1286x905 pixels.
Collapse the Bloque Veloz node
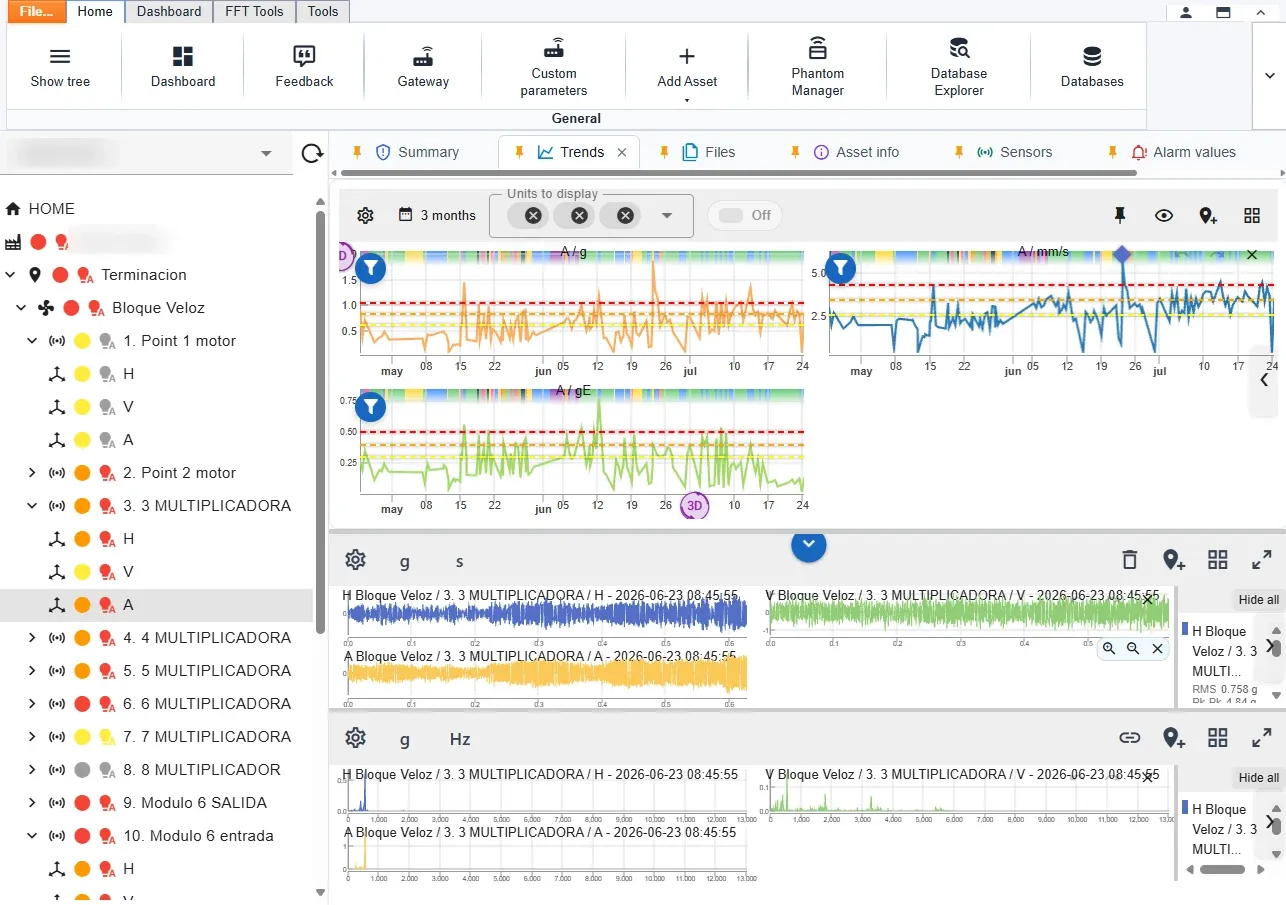21,307
